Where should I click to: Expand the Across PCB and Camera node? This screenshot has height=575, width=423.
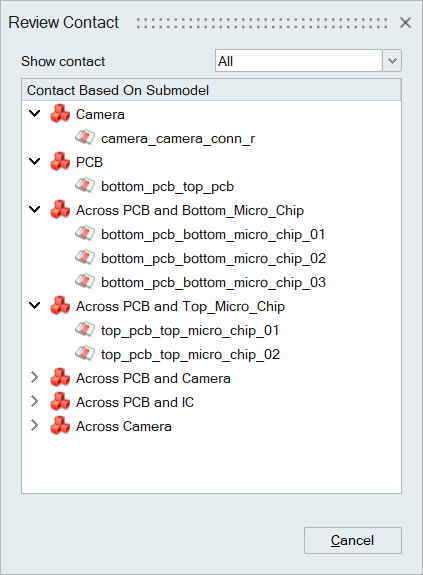(34, 377)
